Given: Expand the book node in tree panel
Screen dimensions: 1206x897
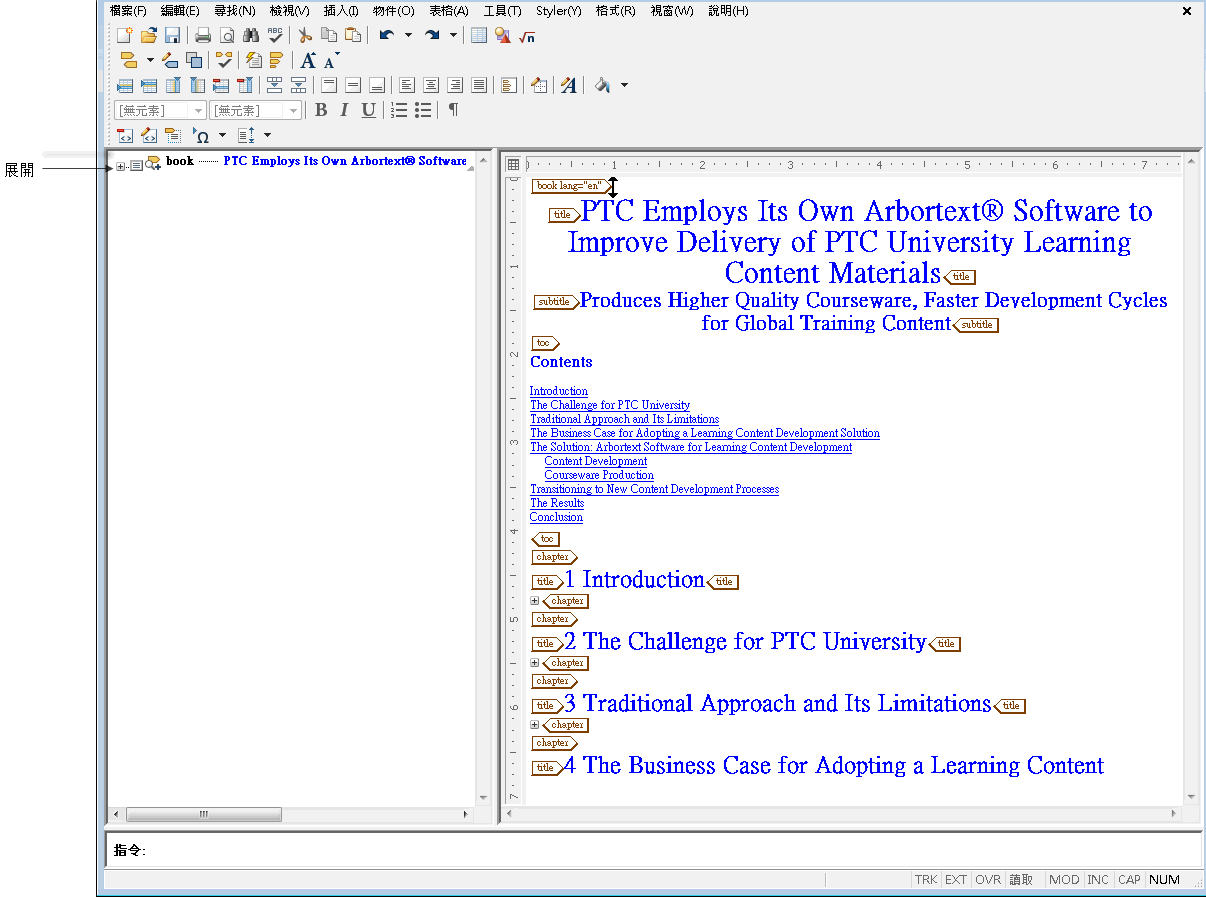Looking at the screenshot, I should [x=120, y=166].
